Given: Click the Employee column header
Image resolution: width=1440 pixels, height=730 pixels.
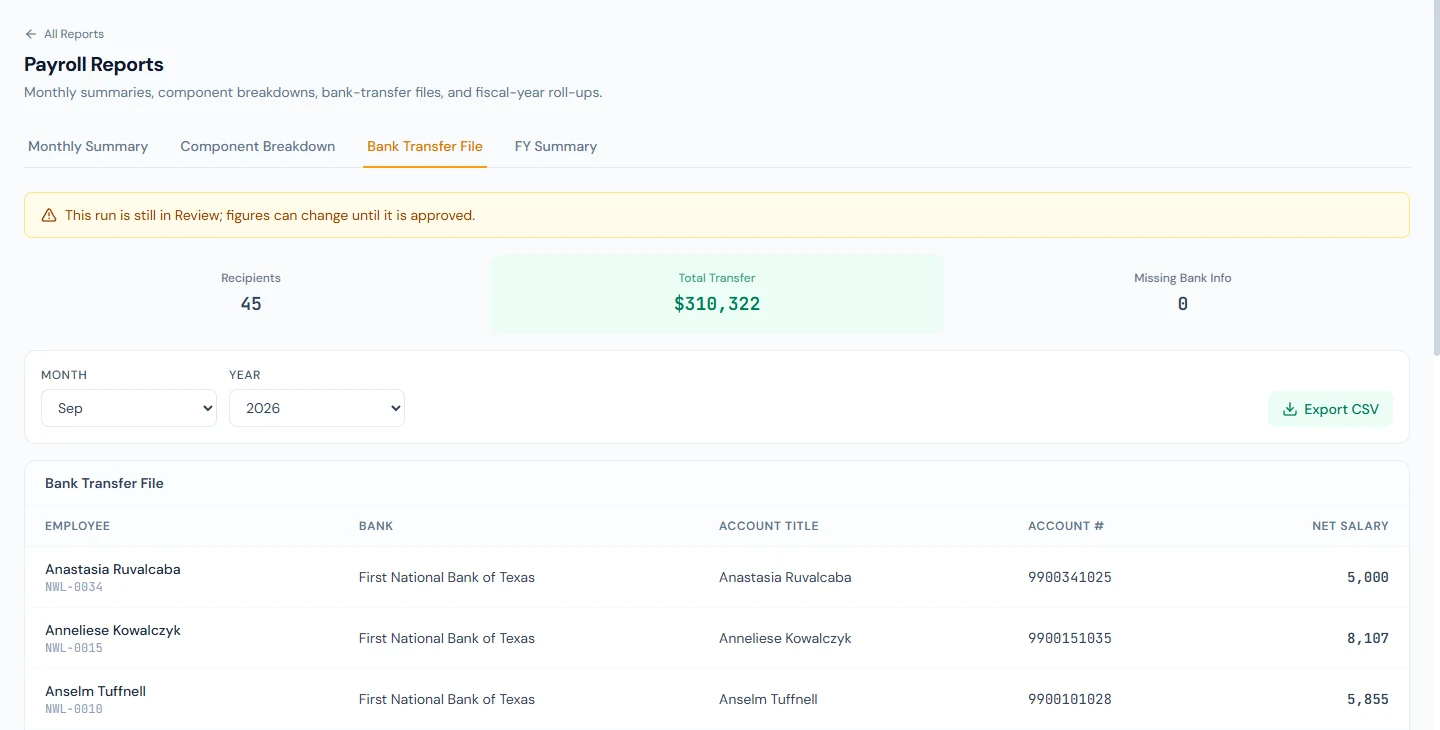Looking at the screenshot, I should (78, 526).
